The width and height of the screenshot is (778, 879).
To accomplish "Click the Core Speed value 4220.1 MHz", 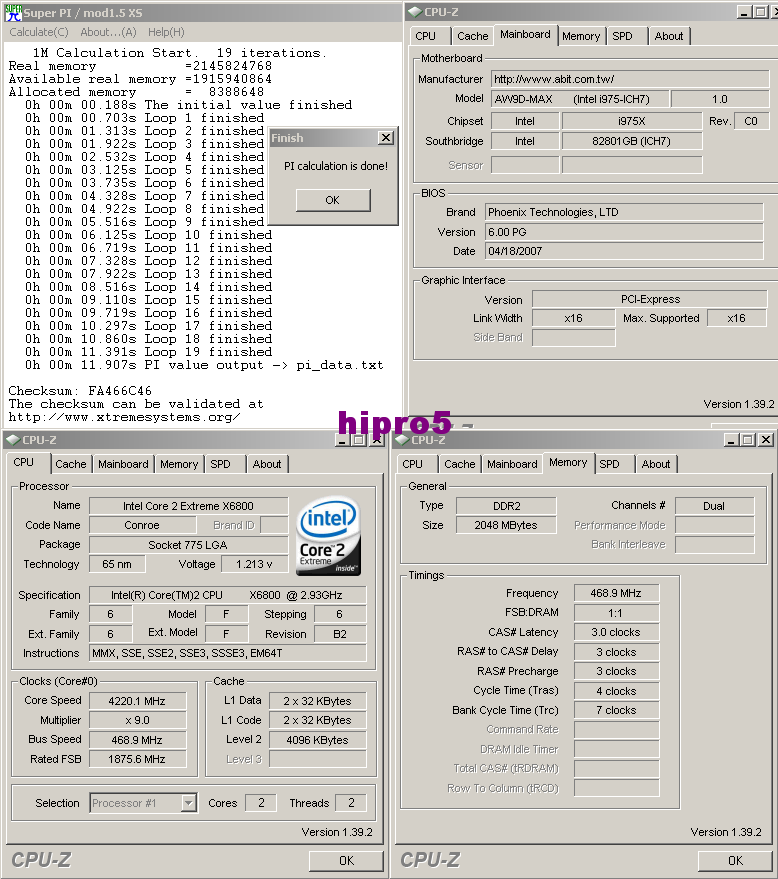I will 137,701.
